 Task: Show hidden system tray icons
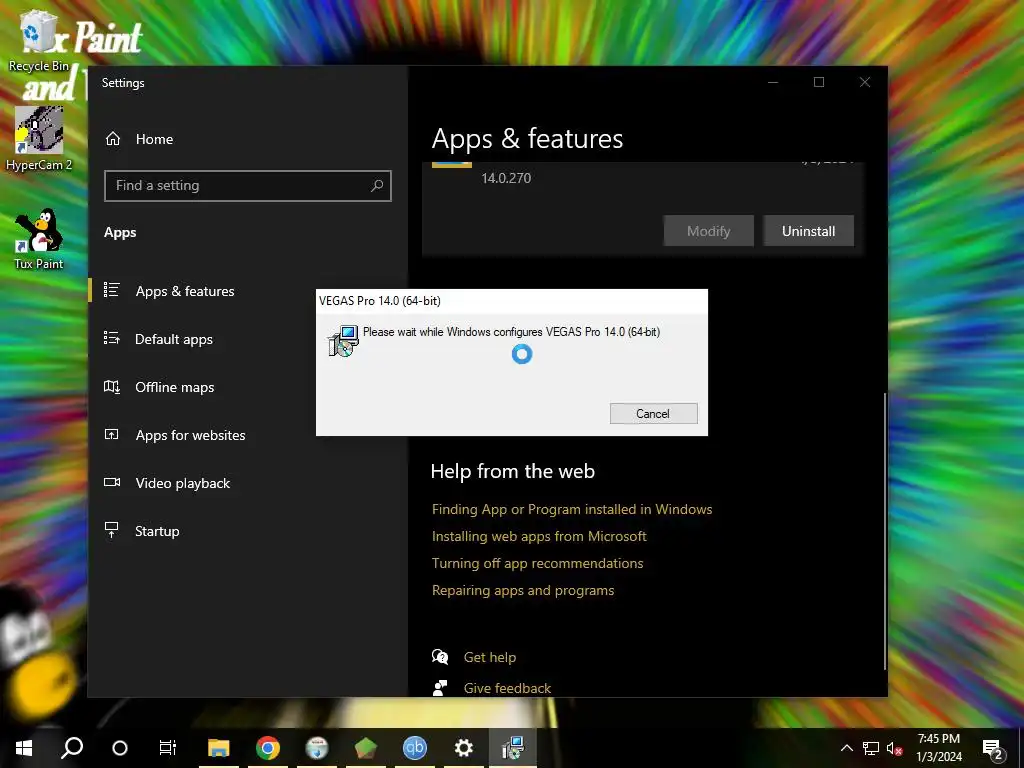pos(846,748)
